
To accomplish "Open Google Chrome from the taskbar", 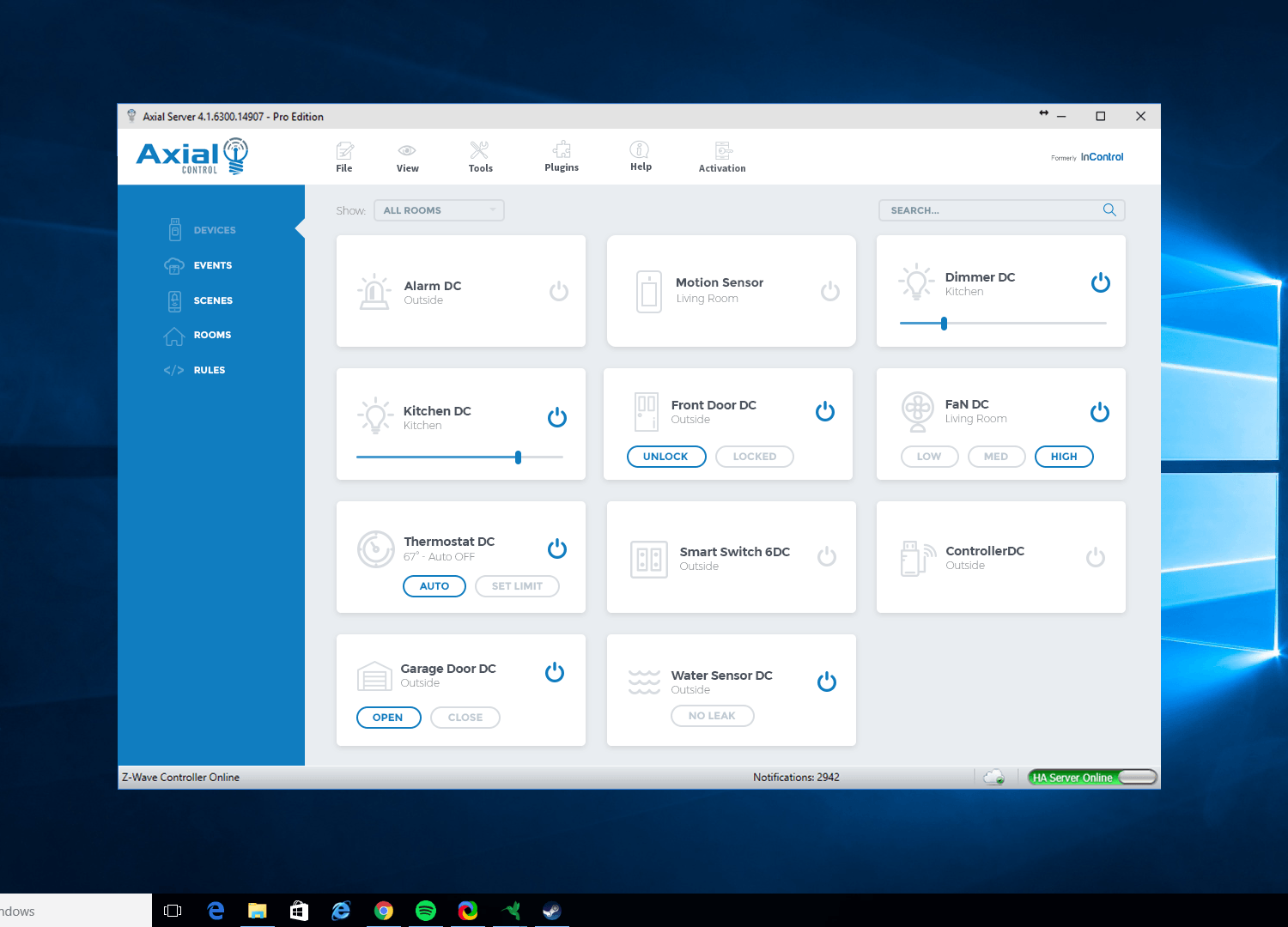I will tap(384, 911).
